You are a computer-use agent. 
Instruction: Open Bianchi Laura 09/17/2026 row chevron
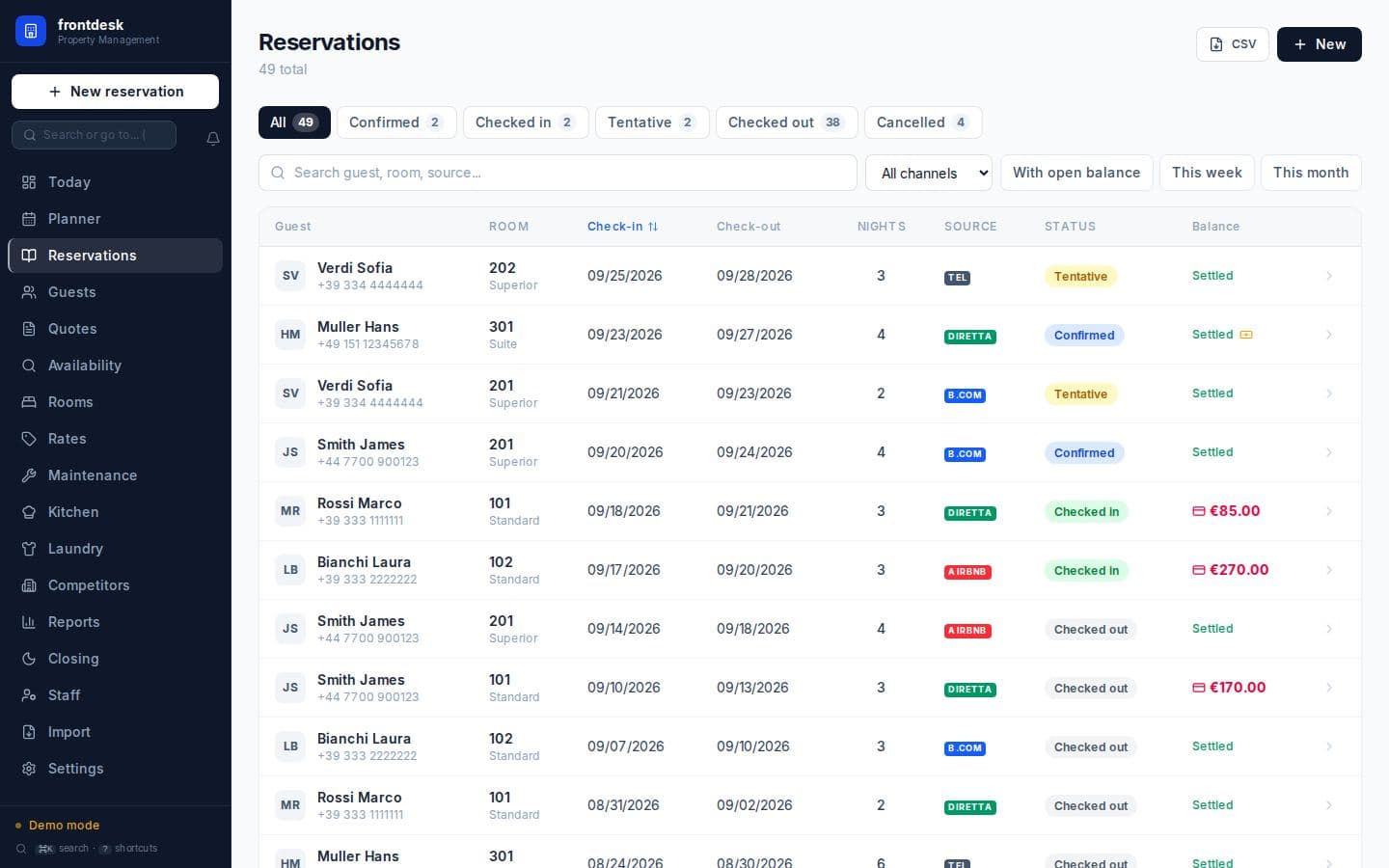pyautogui.click(x=1329, y=570)
